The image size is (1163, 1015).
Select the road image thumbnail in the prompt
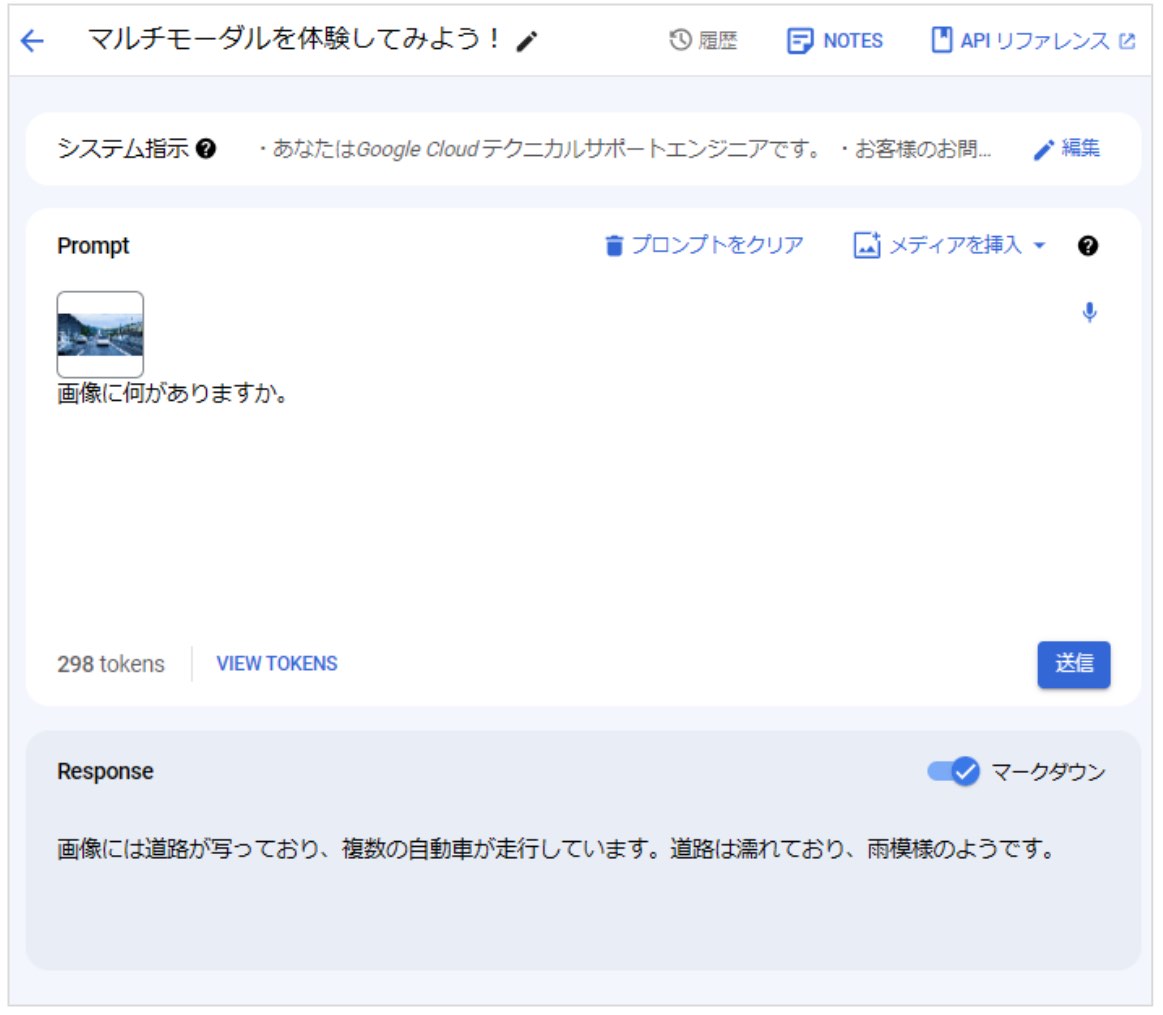click(100, 334)
